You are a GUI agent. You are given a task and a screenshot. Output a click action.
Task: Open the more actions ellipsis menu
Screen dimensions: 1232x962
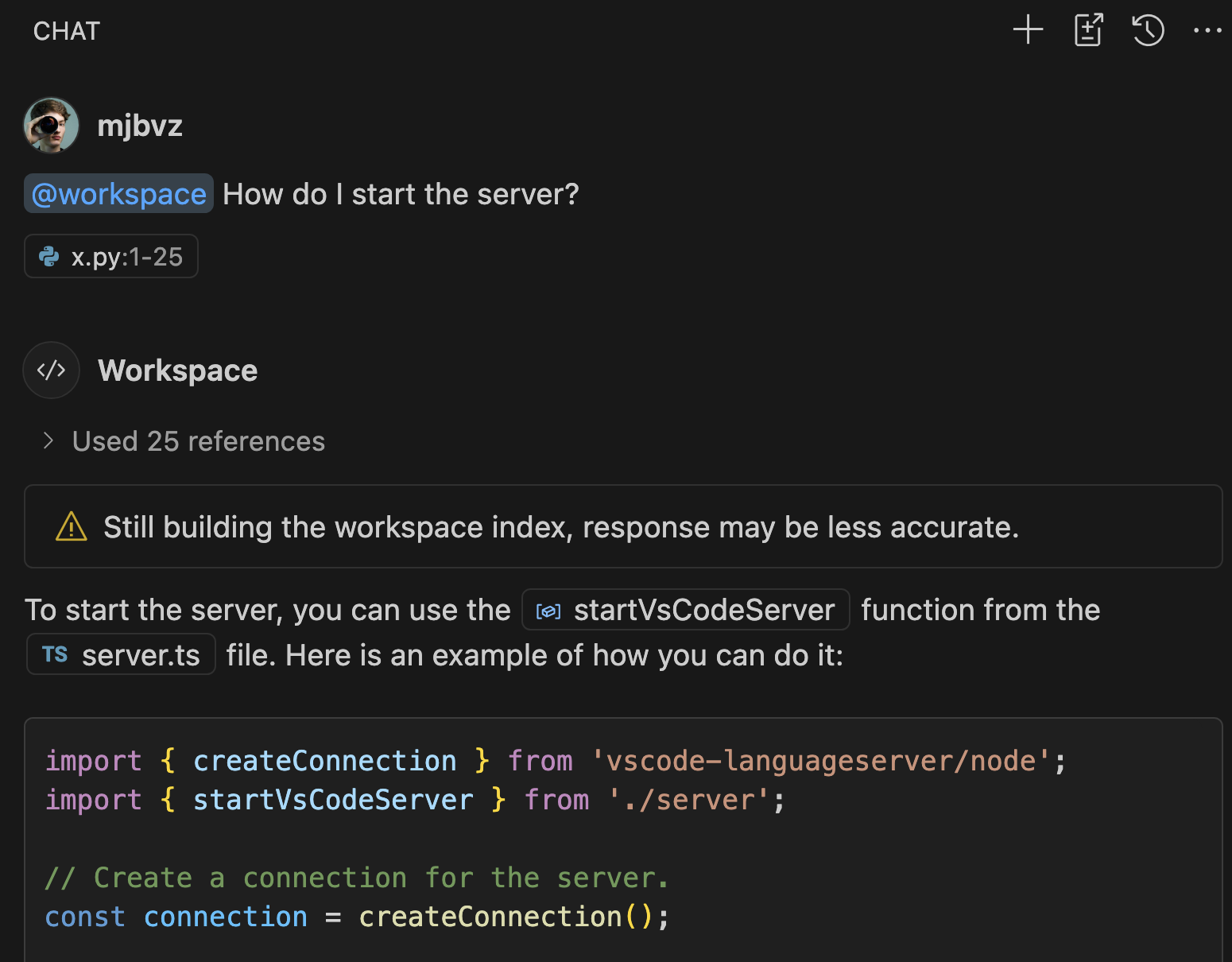point(1207,30)
